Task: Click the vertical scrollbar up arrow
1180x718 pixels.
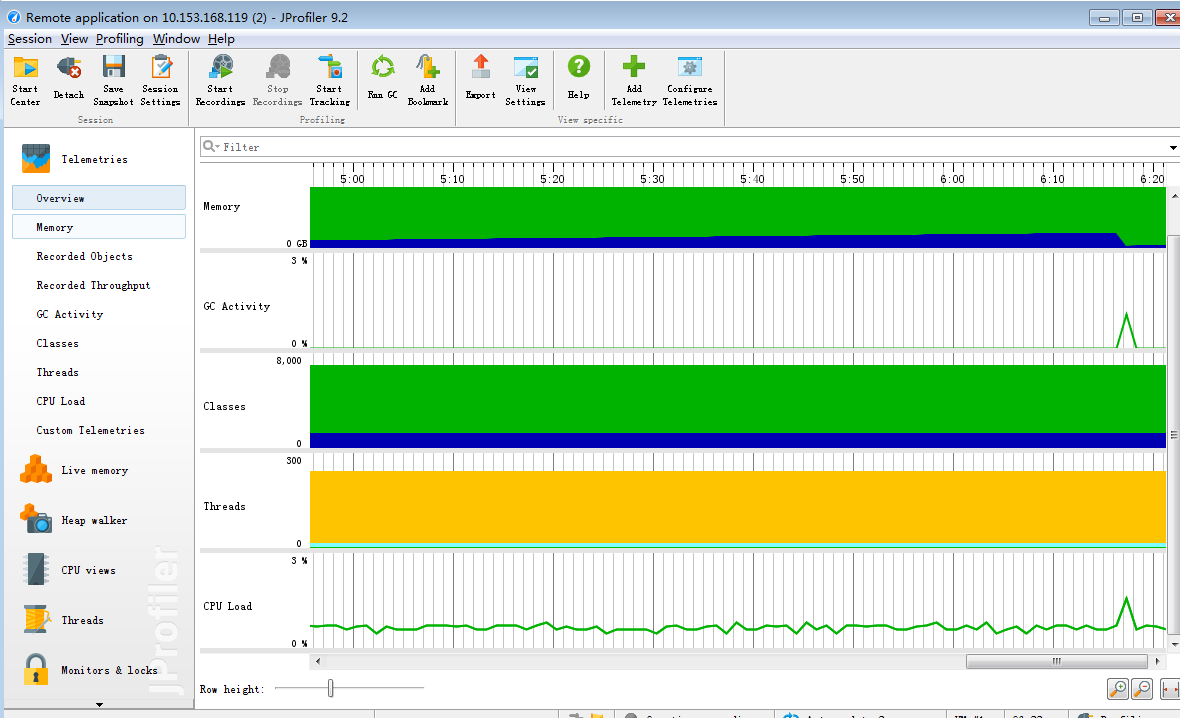Action: tap(1174, 196)
